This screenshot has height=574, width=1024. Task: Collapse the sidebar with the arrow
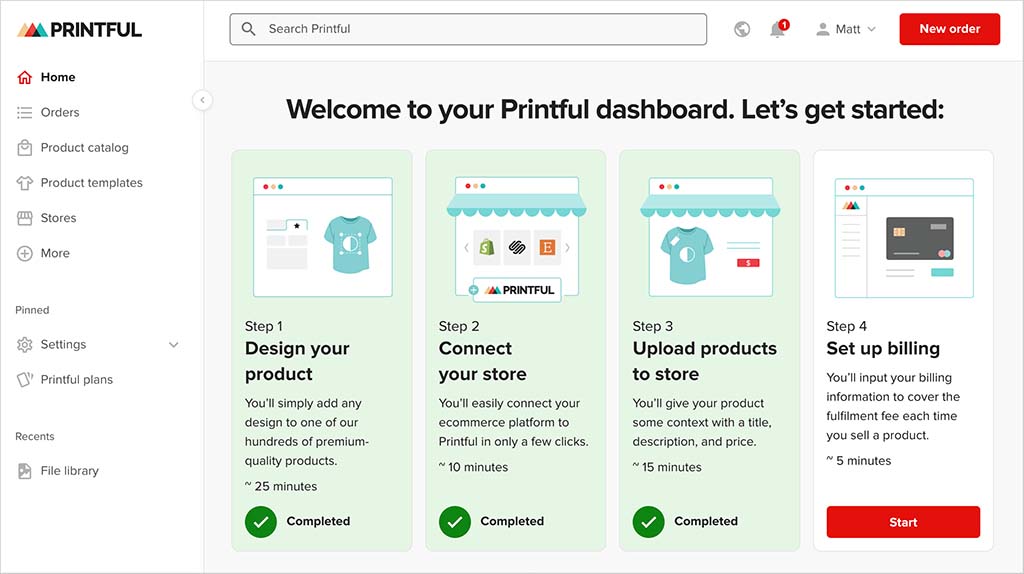[x=202, y=100]
